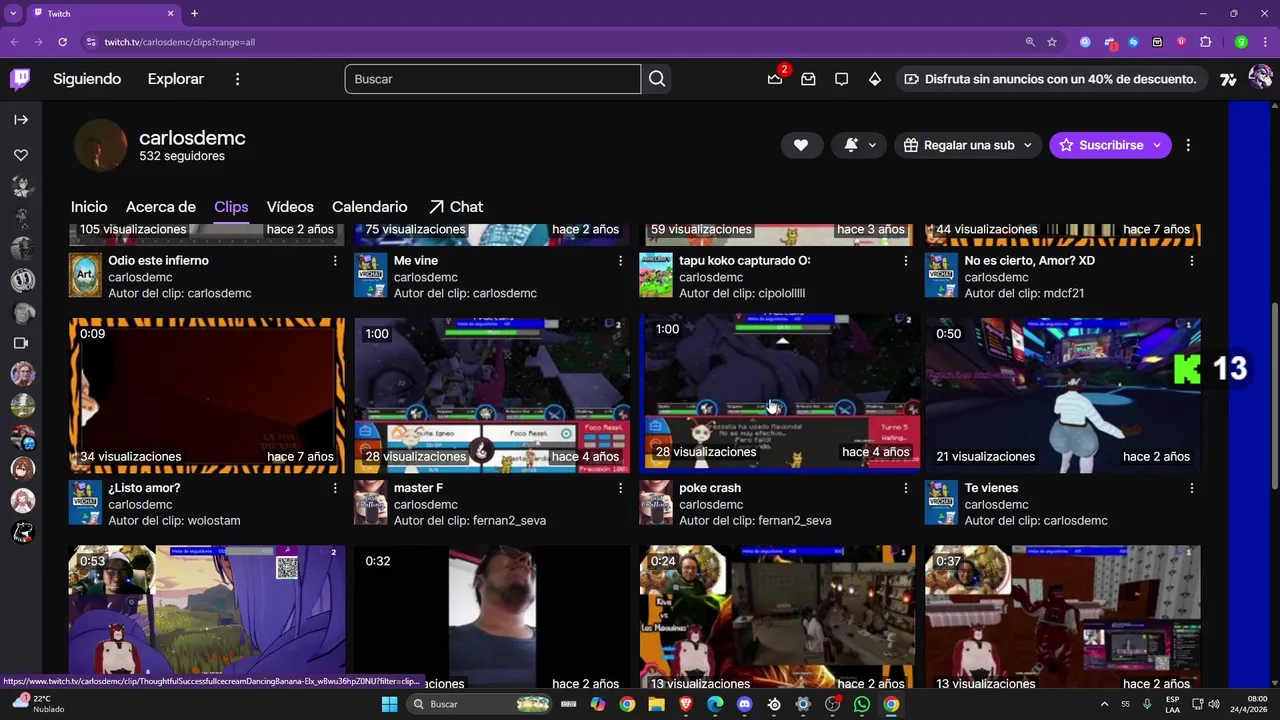Open options for No es cierto, Amor? clip

pos(1191,261)
